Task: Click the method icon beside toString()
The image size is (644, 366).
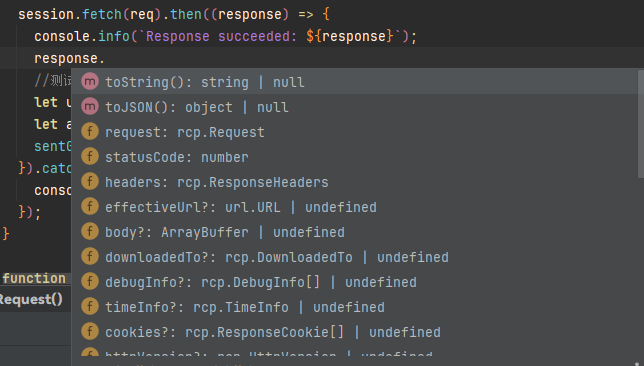Action: click(x=90, y=81)
